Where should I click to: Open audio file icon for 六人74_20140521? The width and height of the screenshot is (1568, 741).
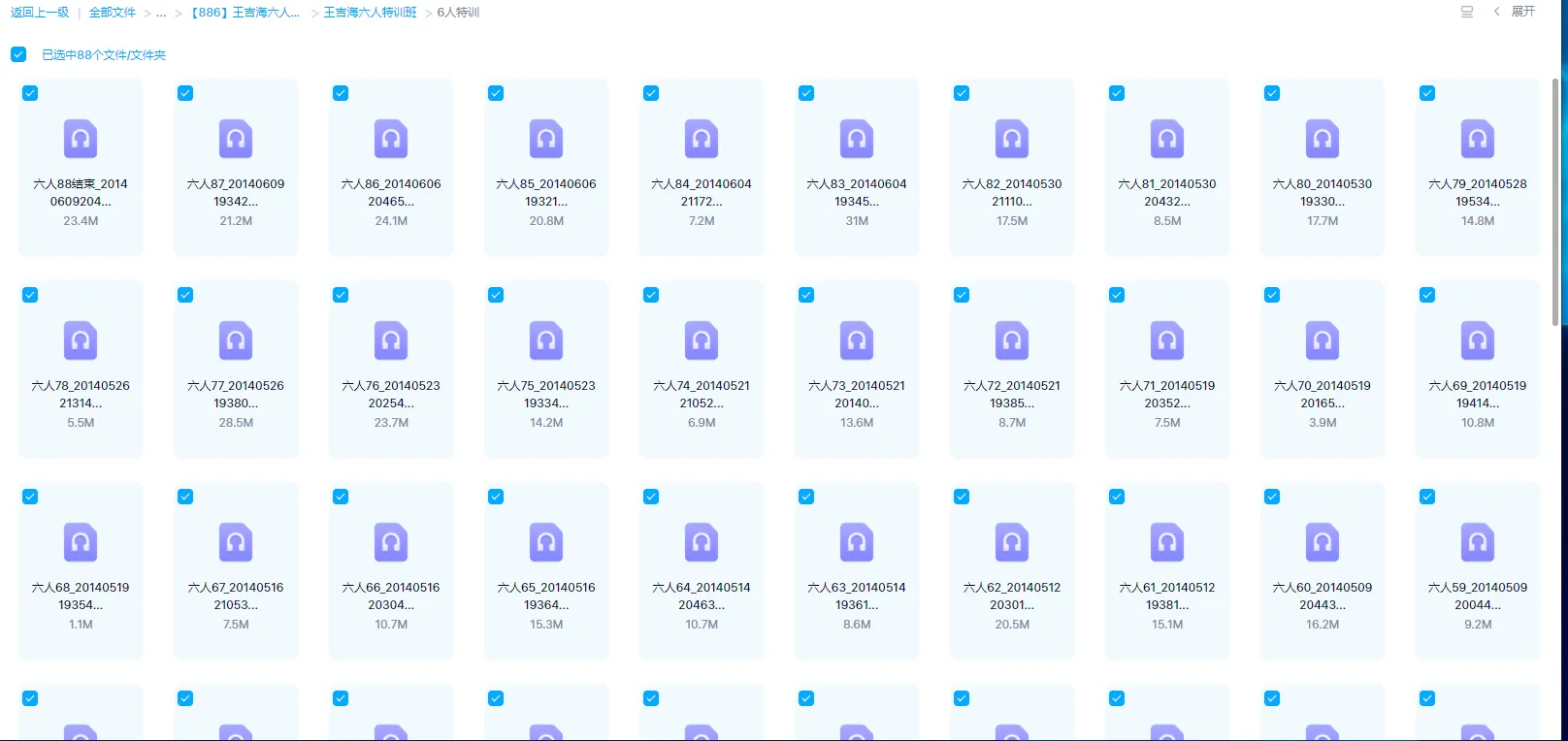pos(702,340)
